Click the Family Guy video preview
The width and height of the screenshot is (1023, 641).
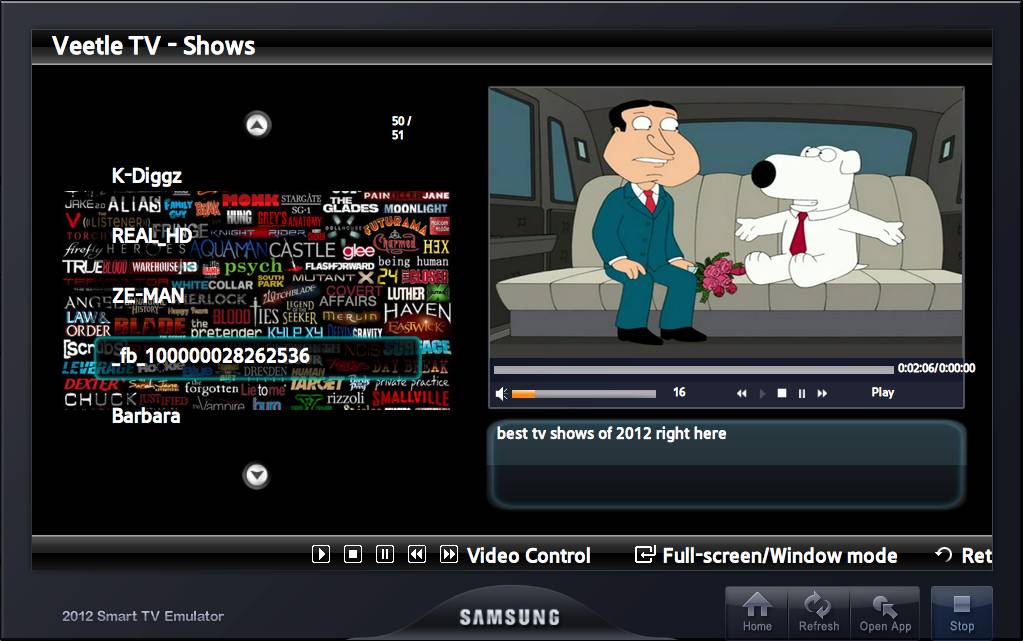point(726,220)
